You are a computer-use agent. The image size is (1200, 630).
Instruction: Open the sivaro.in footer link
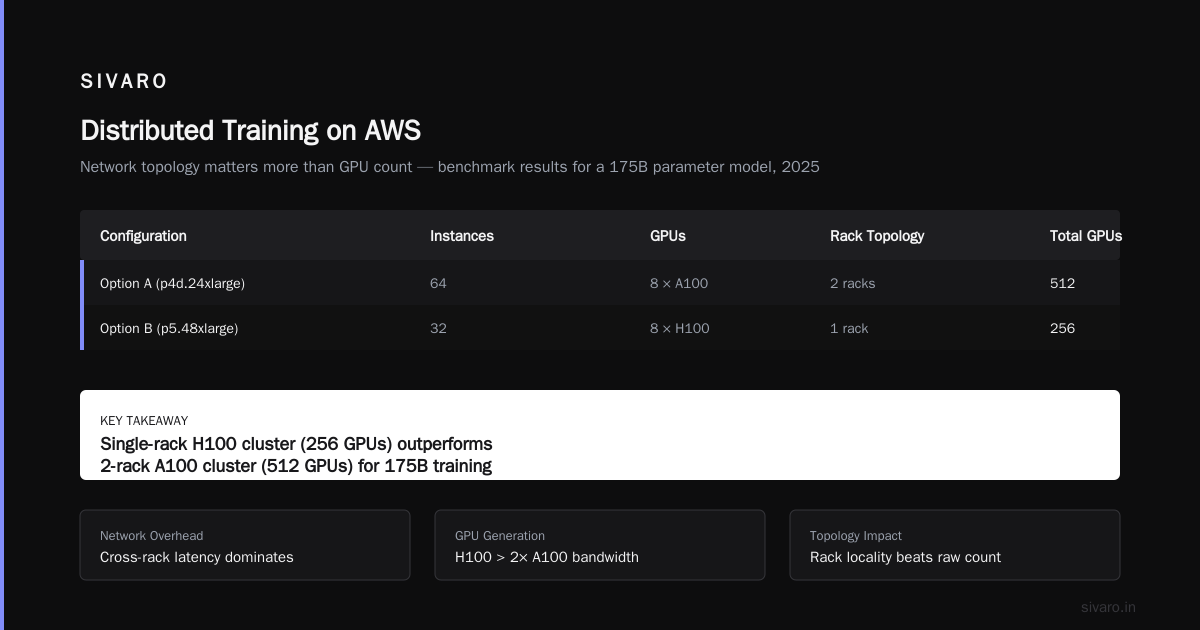(1108, 607)
